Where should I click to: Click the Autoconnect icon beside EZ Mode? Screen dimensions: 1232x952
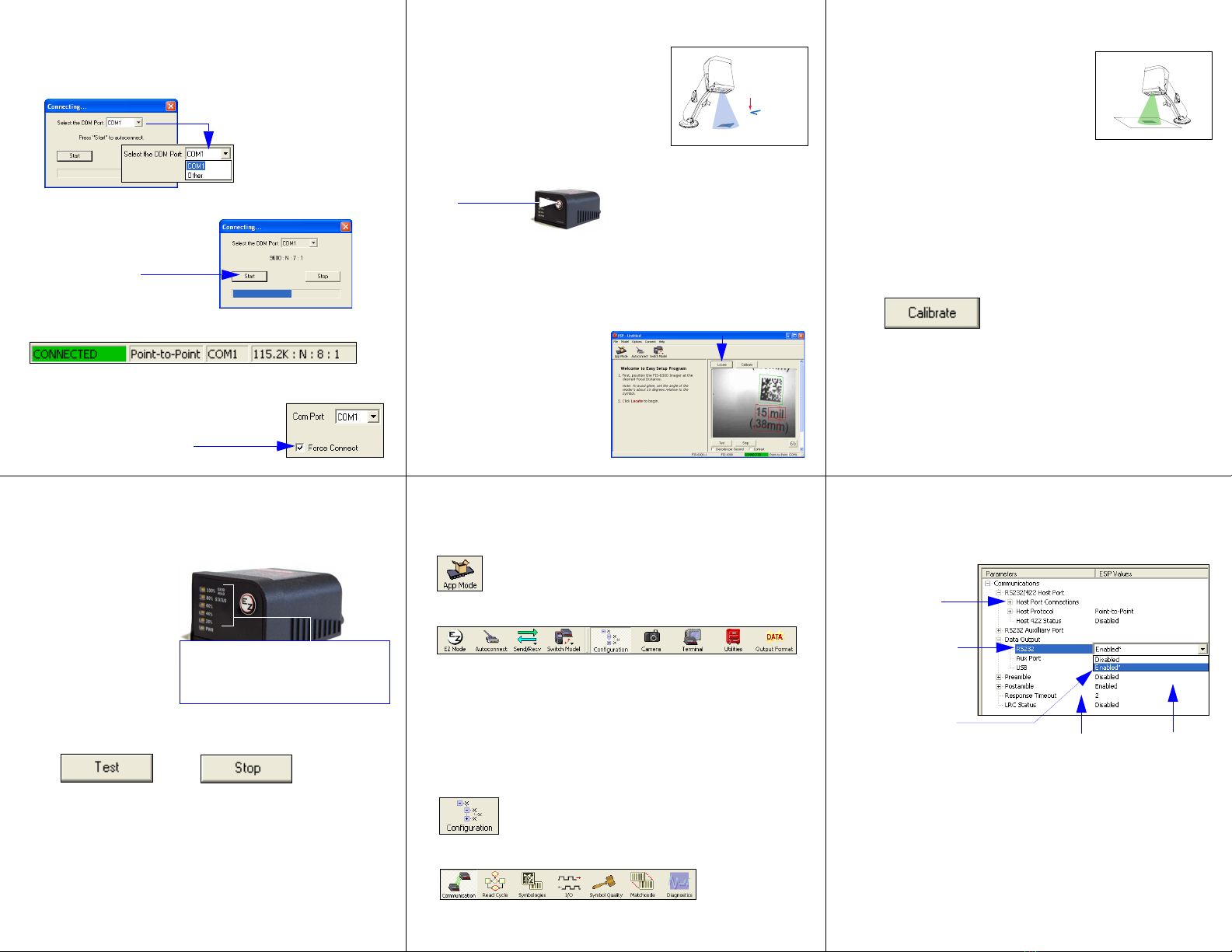click(x=490, y=640)
